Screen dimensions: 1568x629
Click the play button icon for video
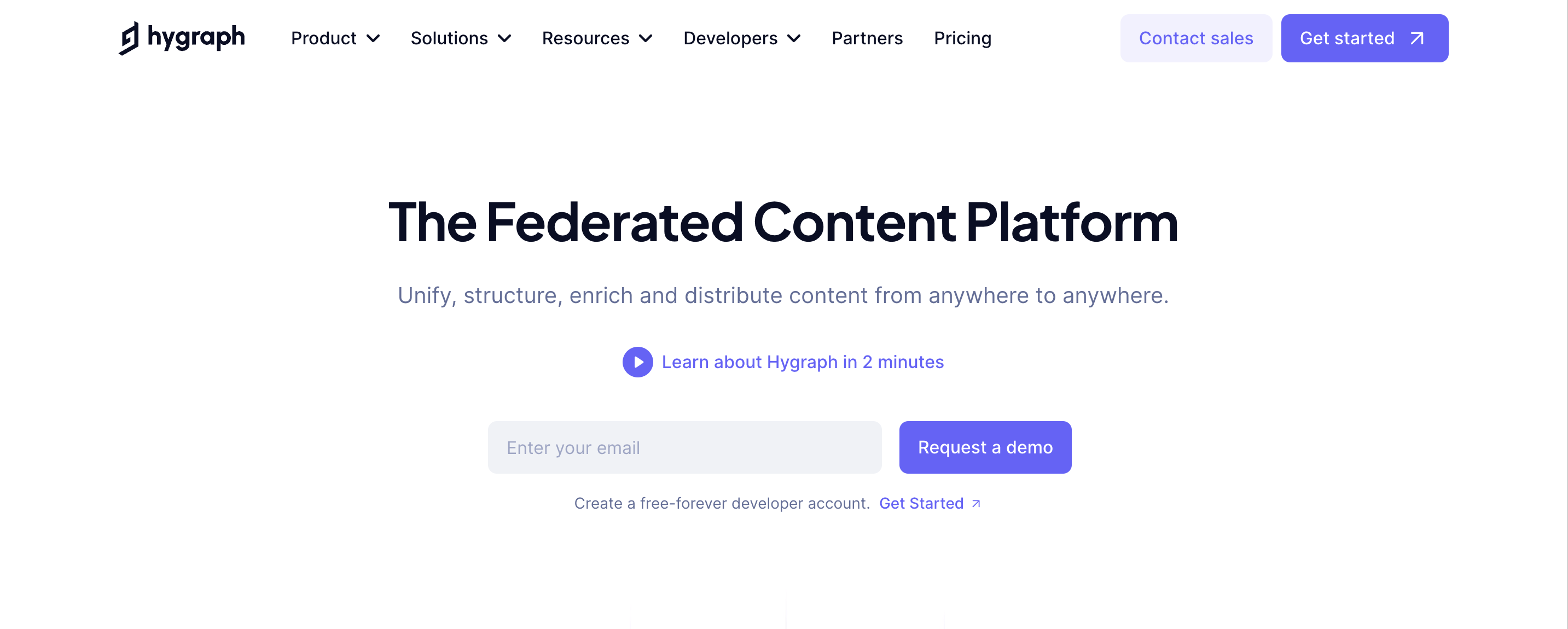point(637,361)
